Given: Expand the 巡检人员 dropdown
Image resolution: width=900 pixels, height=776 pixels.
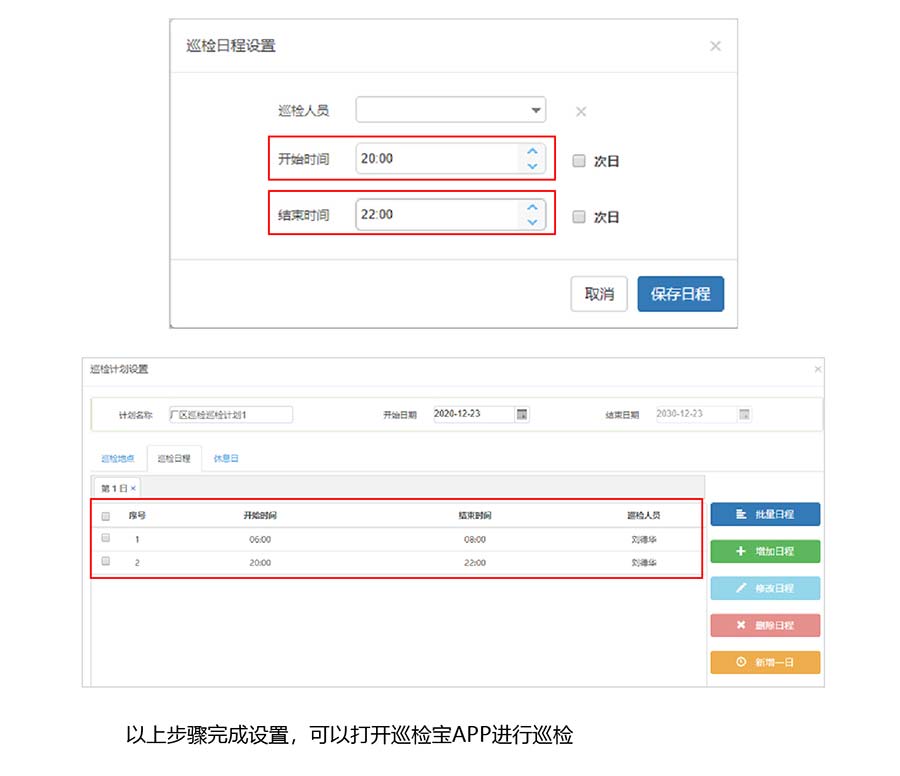Looking at the screenshot, I should click(x=536, y=110).
